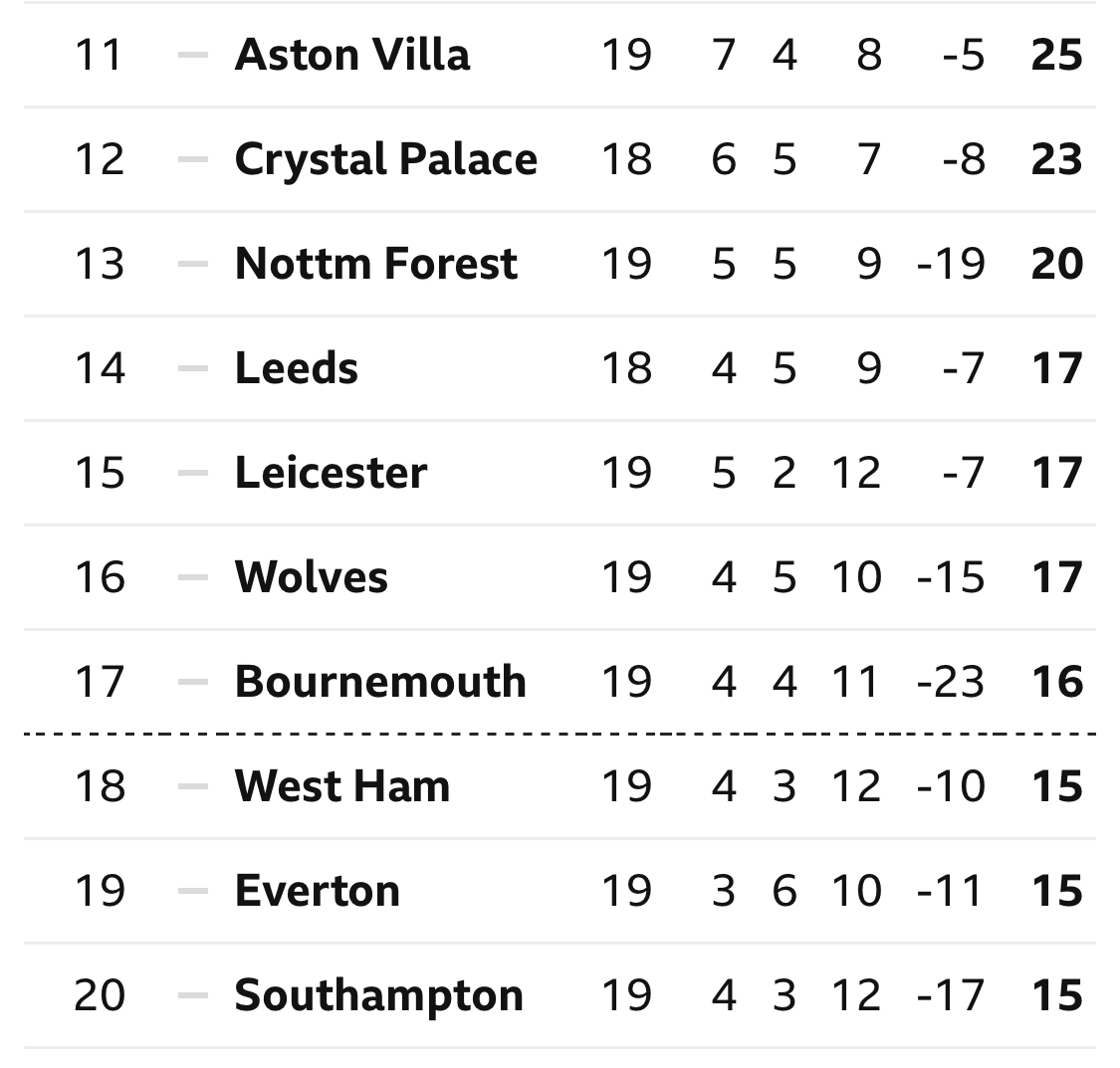Click Leeds' no-movement dash icon

coord(193,367)
